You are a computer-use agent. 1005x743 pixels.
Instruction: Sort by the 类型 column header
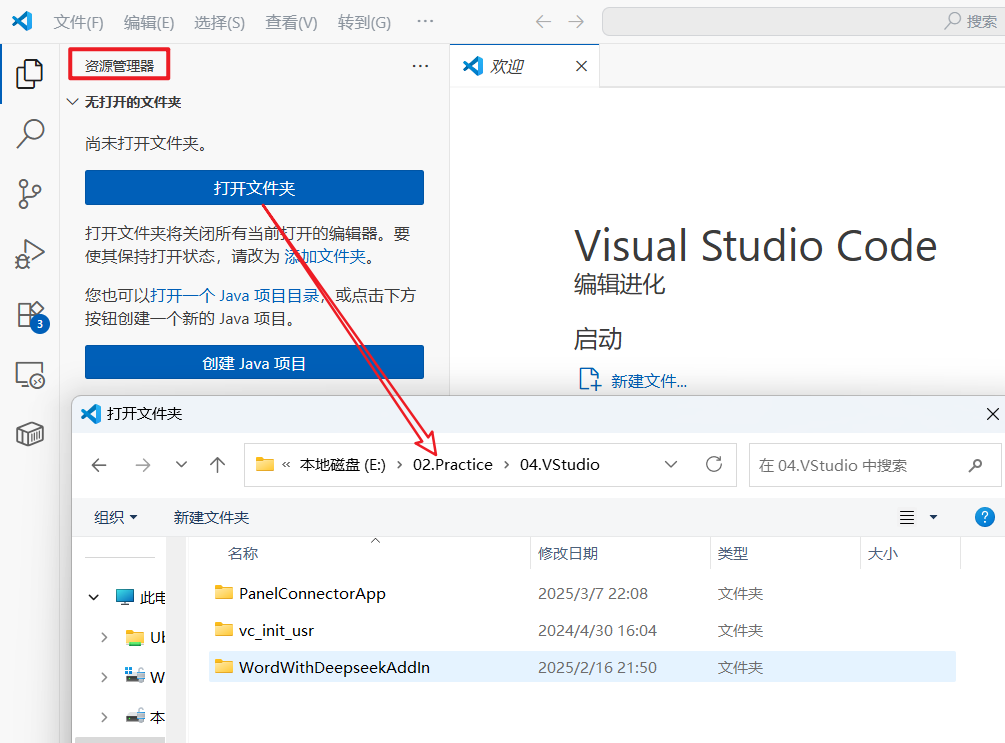pos(733,553)
